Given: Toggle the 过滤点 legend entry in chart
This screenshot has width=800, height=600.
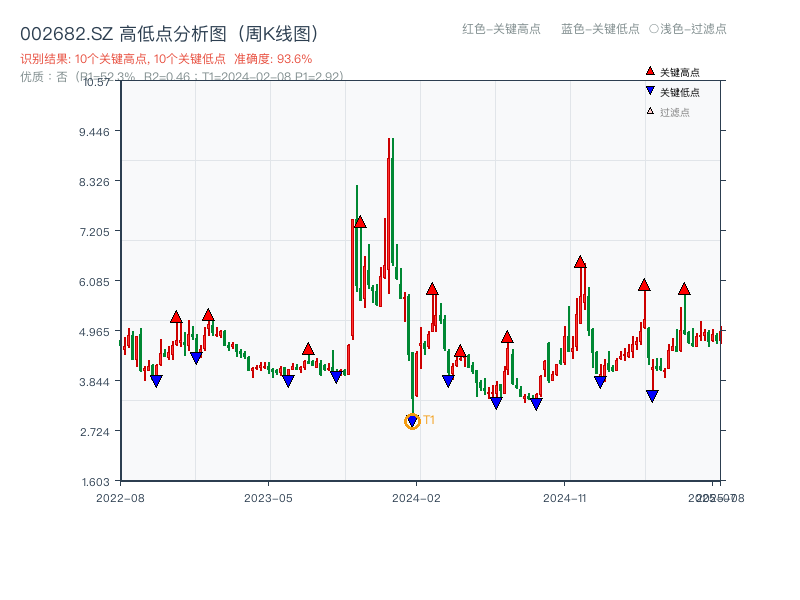Looking at the screenshot, I should pyautogui.click(x=668, y=112).
